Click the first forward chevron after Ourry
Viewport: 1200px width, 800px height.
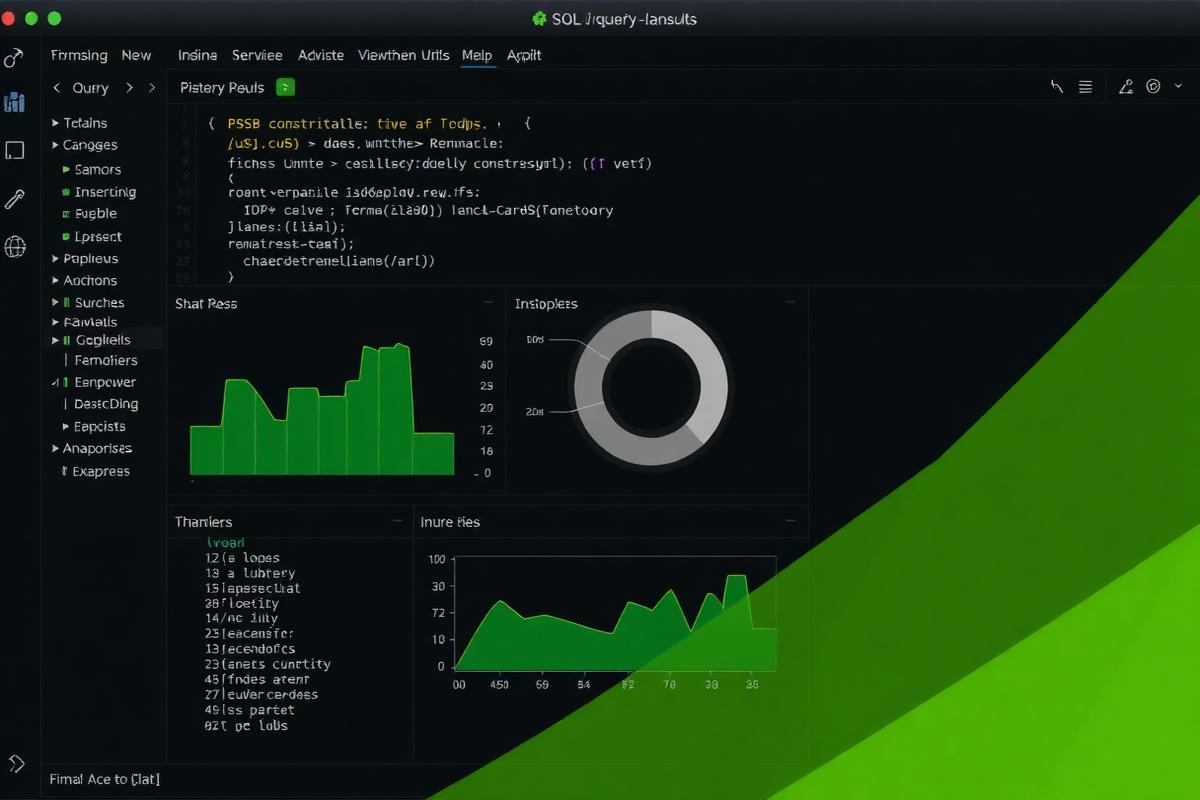click(x=129, y=88)
